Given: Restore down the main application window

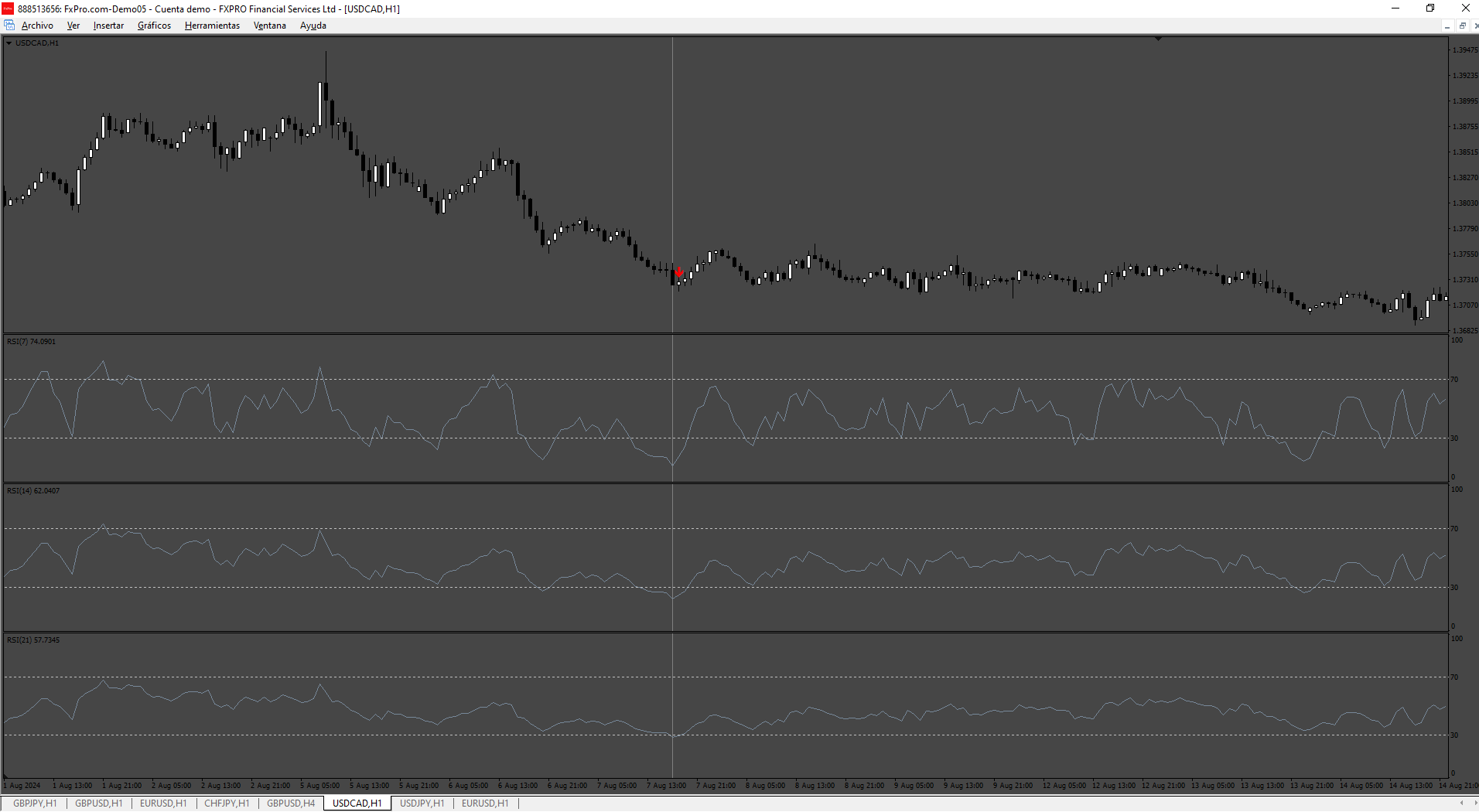Looking at the screenshot, I should [x=1430, y=9].
